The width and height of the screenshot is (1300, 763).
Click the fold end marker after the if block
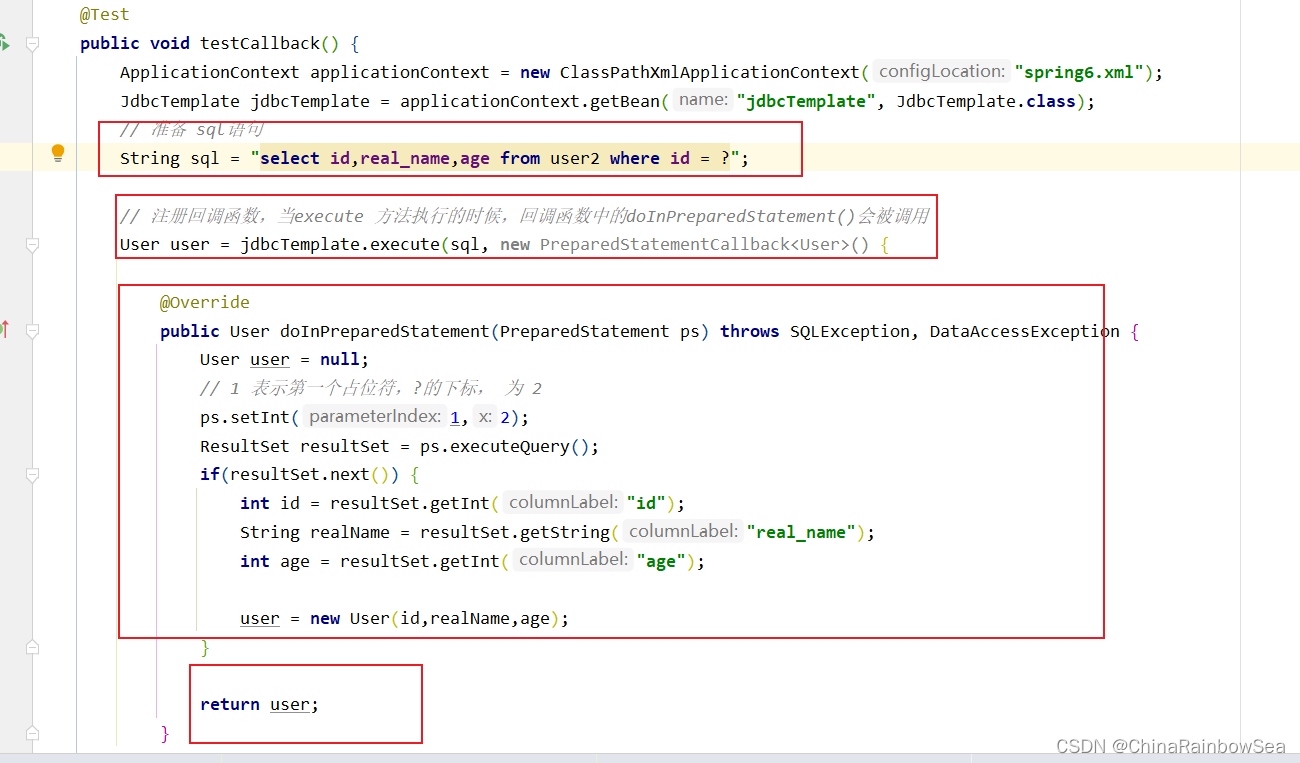[32, 647]
